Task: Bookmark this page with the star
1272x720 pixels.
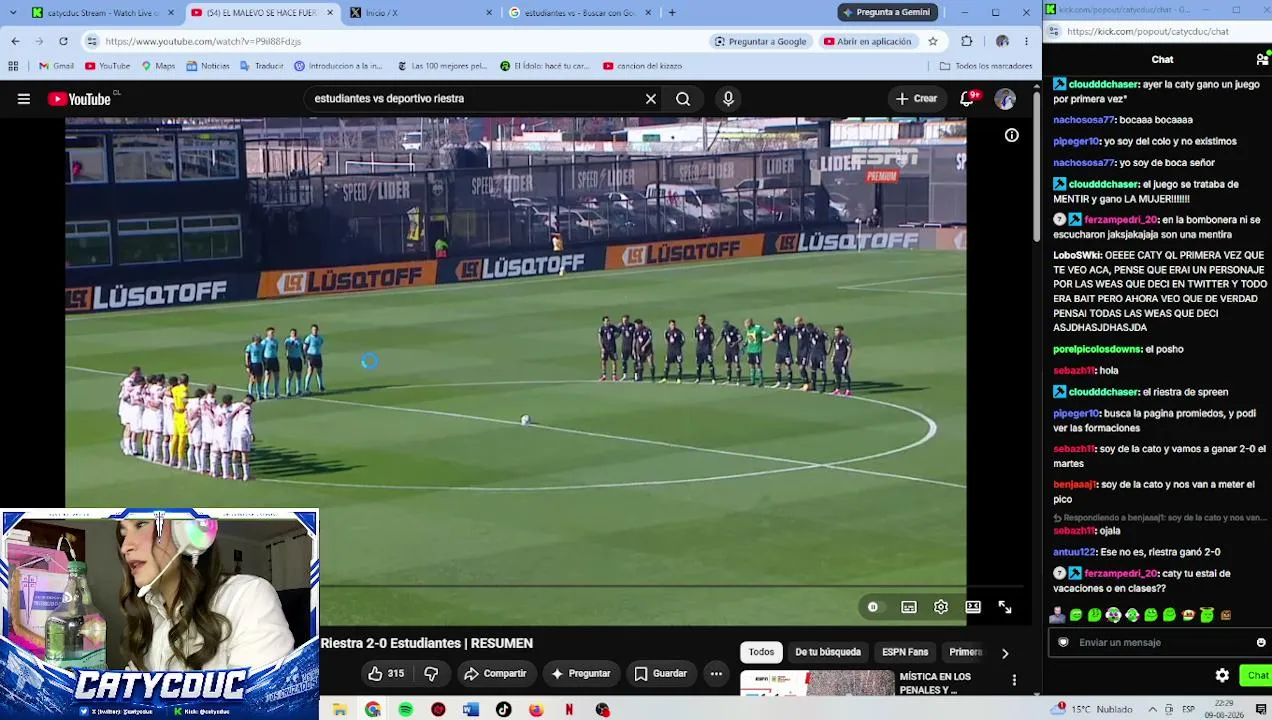Action: click(x=933, y=41)
